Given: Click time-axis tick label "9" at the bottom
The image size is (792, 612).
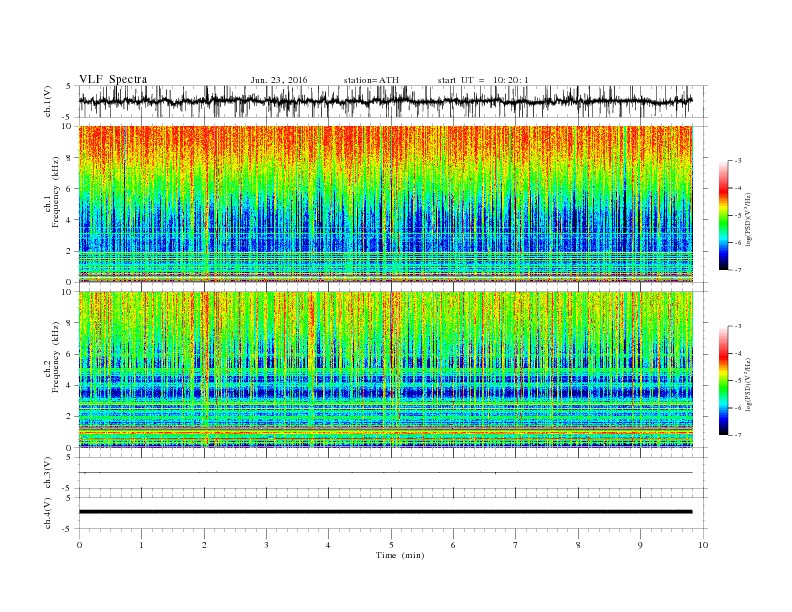Looking at the screenshot, I should click(640, 545).
